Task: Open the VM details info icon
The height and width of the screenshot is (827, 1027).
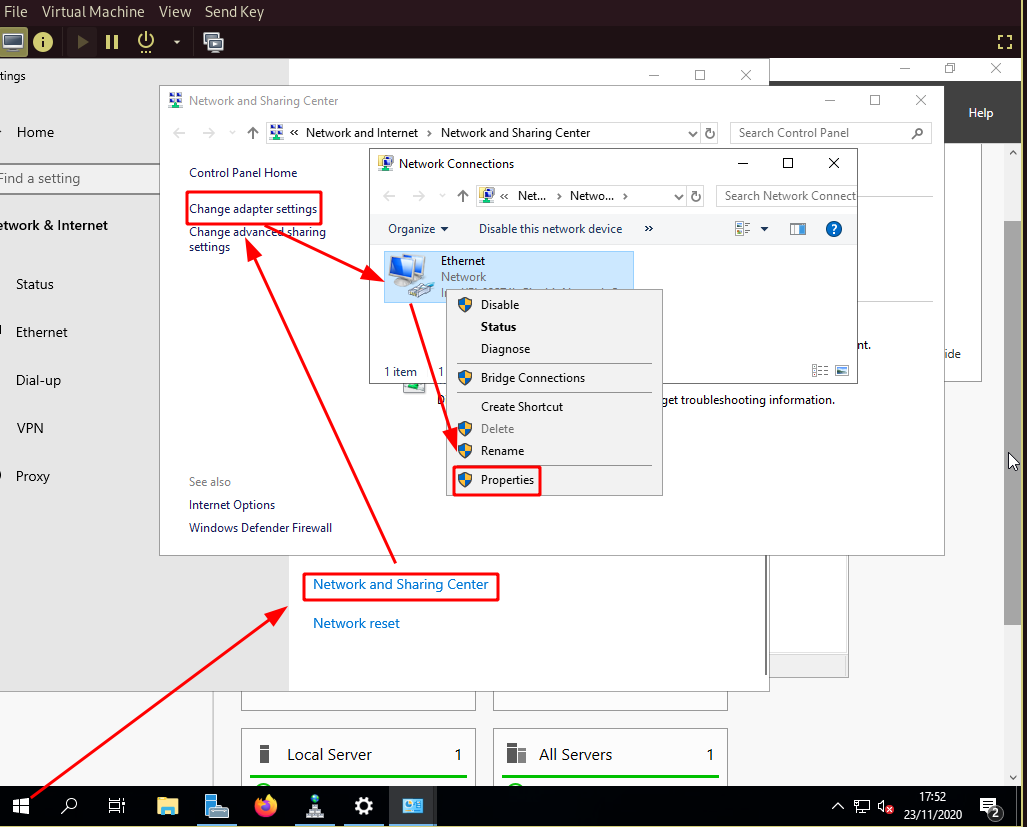Action: [x=43, y=43]
